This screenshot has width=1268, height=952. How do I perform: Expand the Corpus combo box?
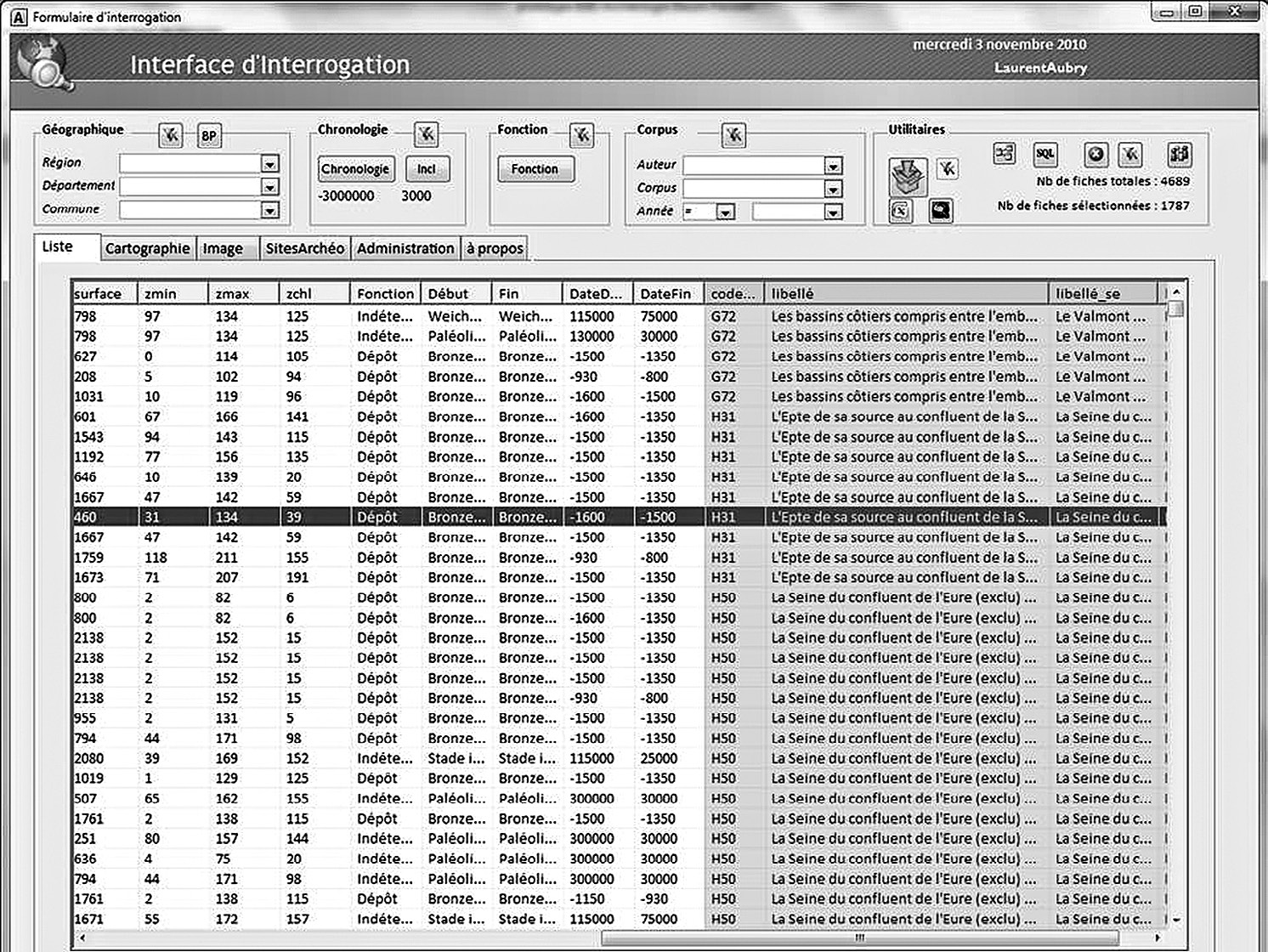833,189
